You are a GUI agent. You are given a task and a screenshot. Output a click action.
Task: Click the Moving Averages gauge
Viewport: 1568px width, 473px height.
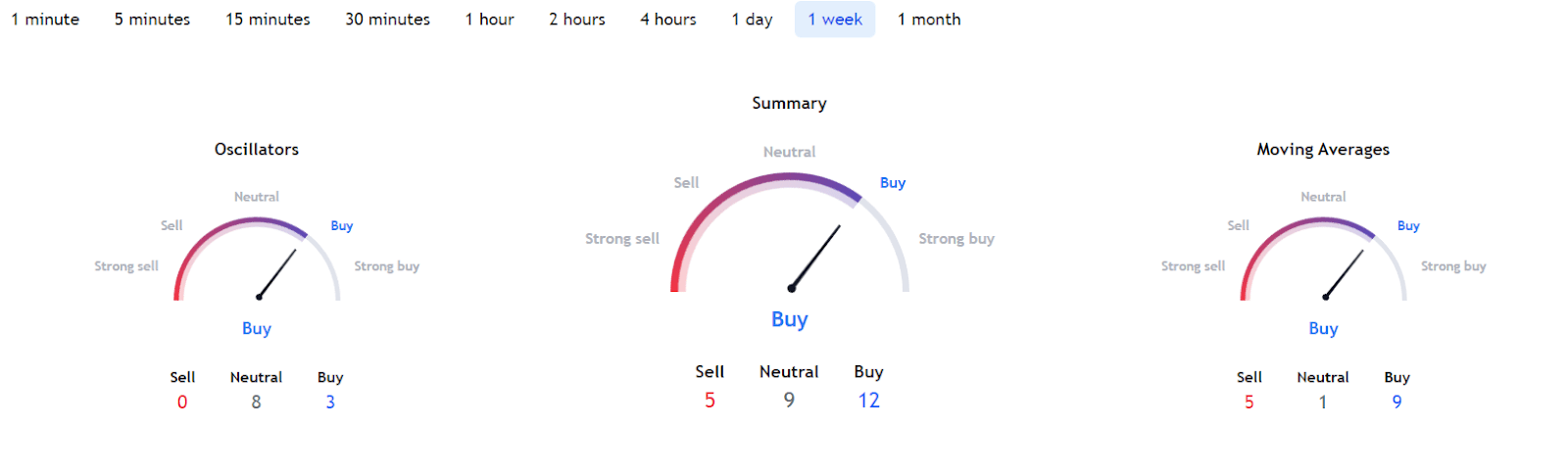(1323, 260)
